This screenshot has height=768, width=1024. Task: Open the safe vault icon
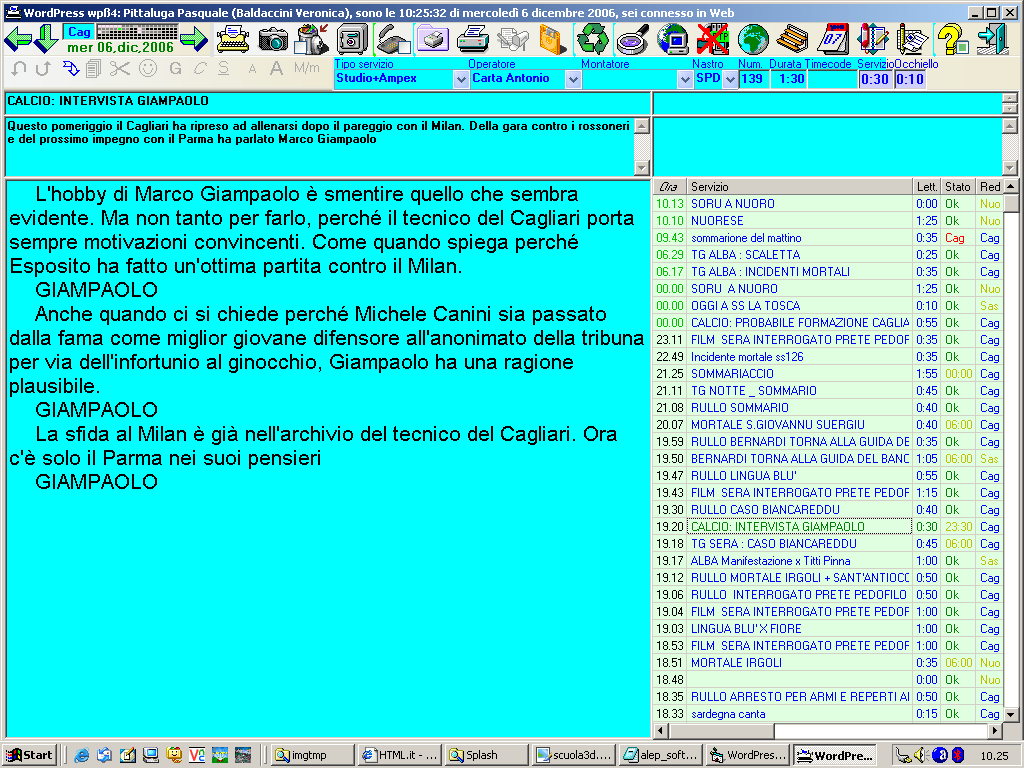point(353,39)
